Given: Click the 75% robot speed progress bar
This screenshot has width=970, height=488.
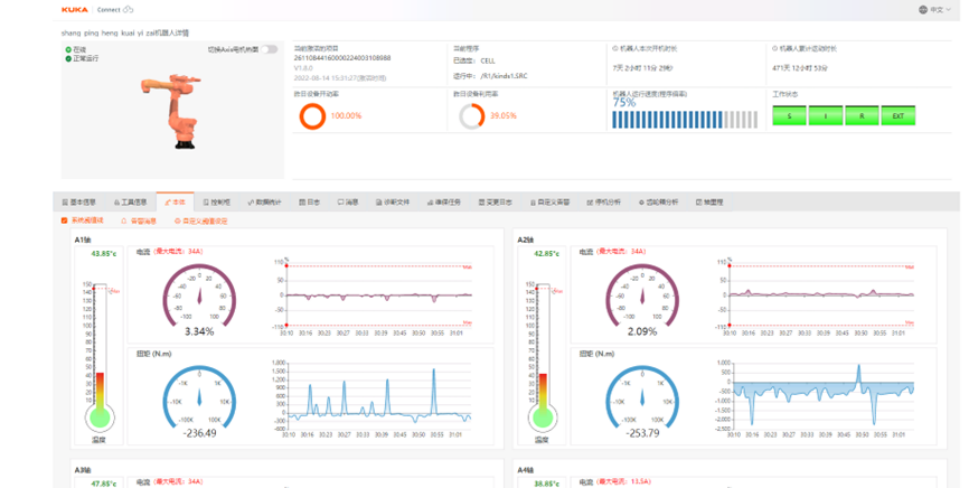Looking at the screenshot, I should pos(685,119).
